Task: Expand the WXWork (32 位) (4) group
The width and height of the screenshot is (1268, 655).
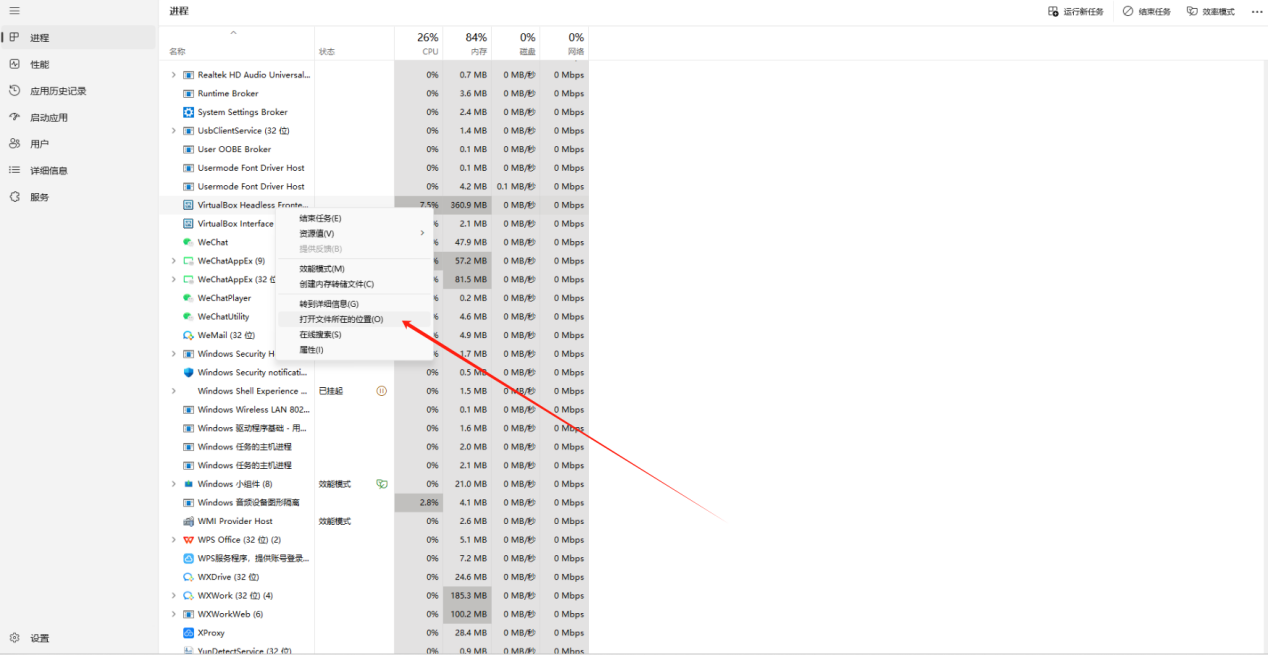Action: (x=173, y=596)
